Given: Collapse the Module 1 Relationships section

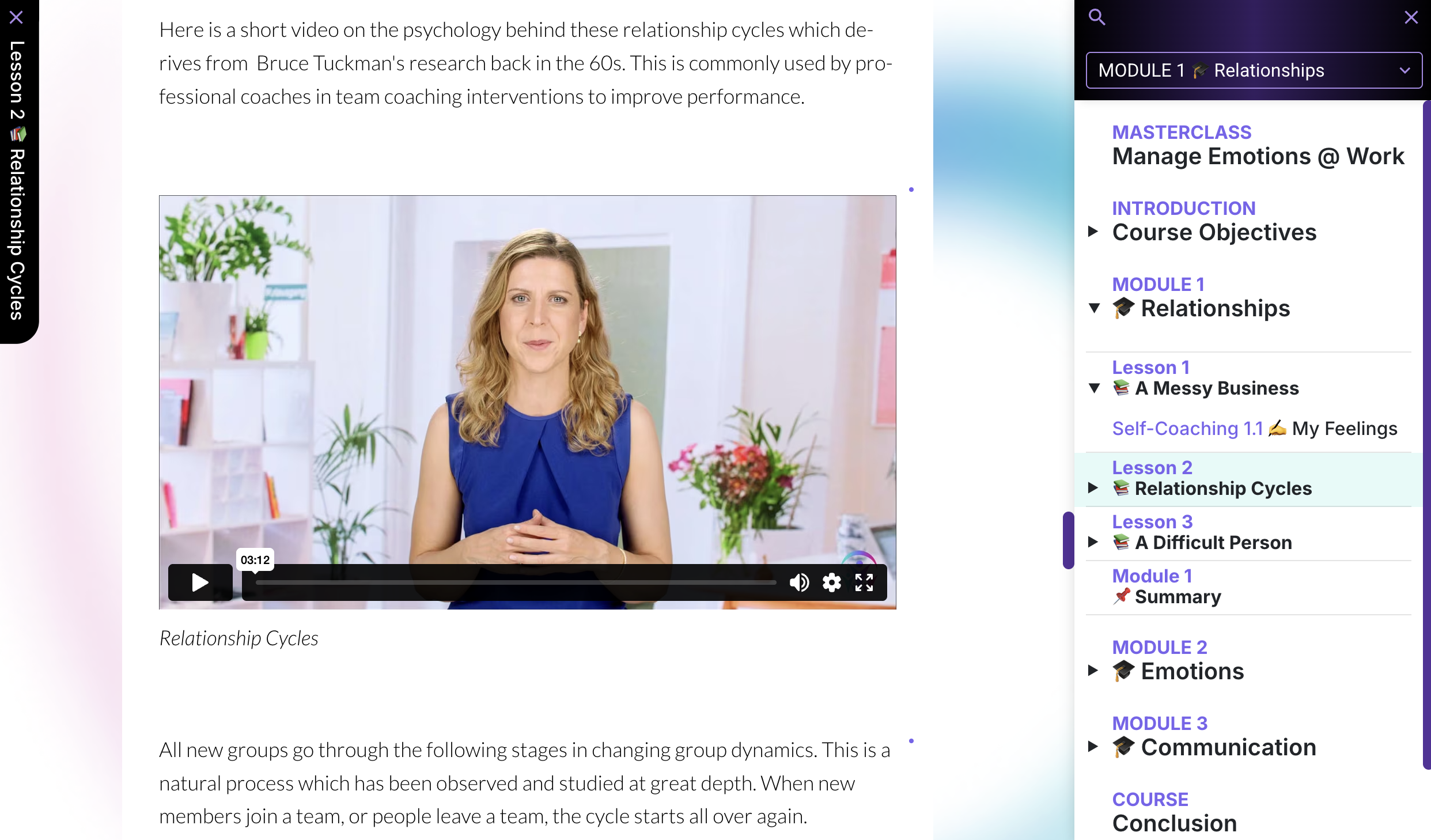Looking at the screenshot, I should pos(1094,308).
